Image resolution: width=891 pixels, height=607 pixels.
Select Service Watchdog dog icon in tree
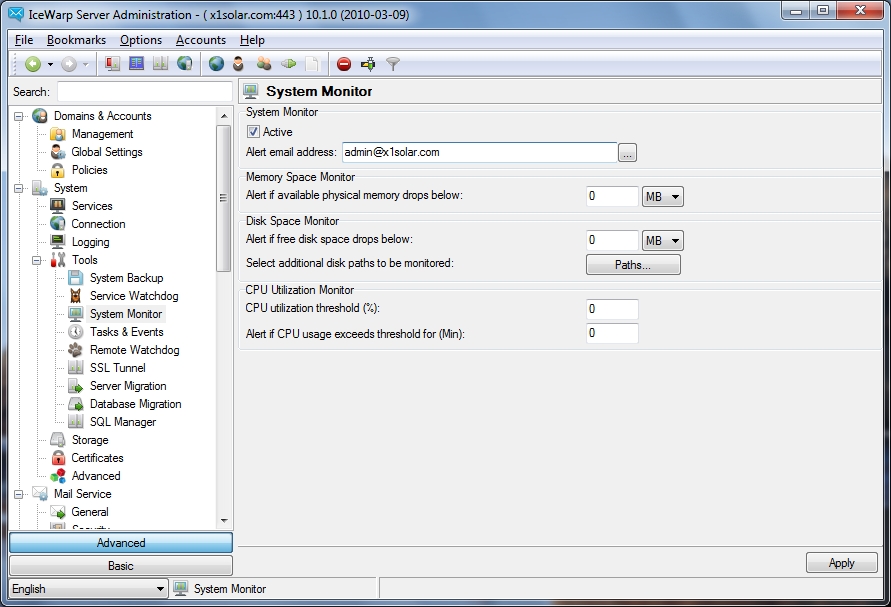point(76,296)
